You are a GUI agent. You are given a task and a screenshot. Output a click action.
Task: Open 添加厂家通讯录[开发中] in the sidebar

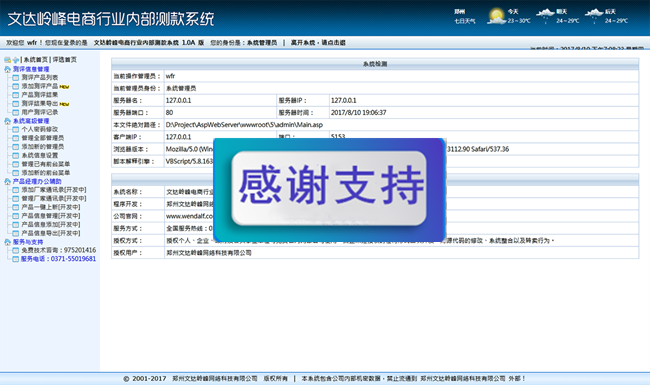tap(54, 190)
